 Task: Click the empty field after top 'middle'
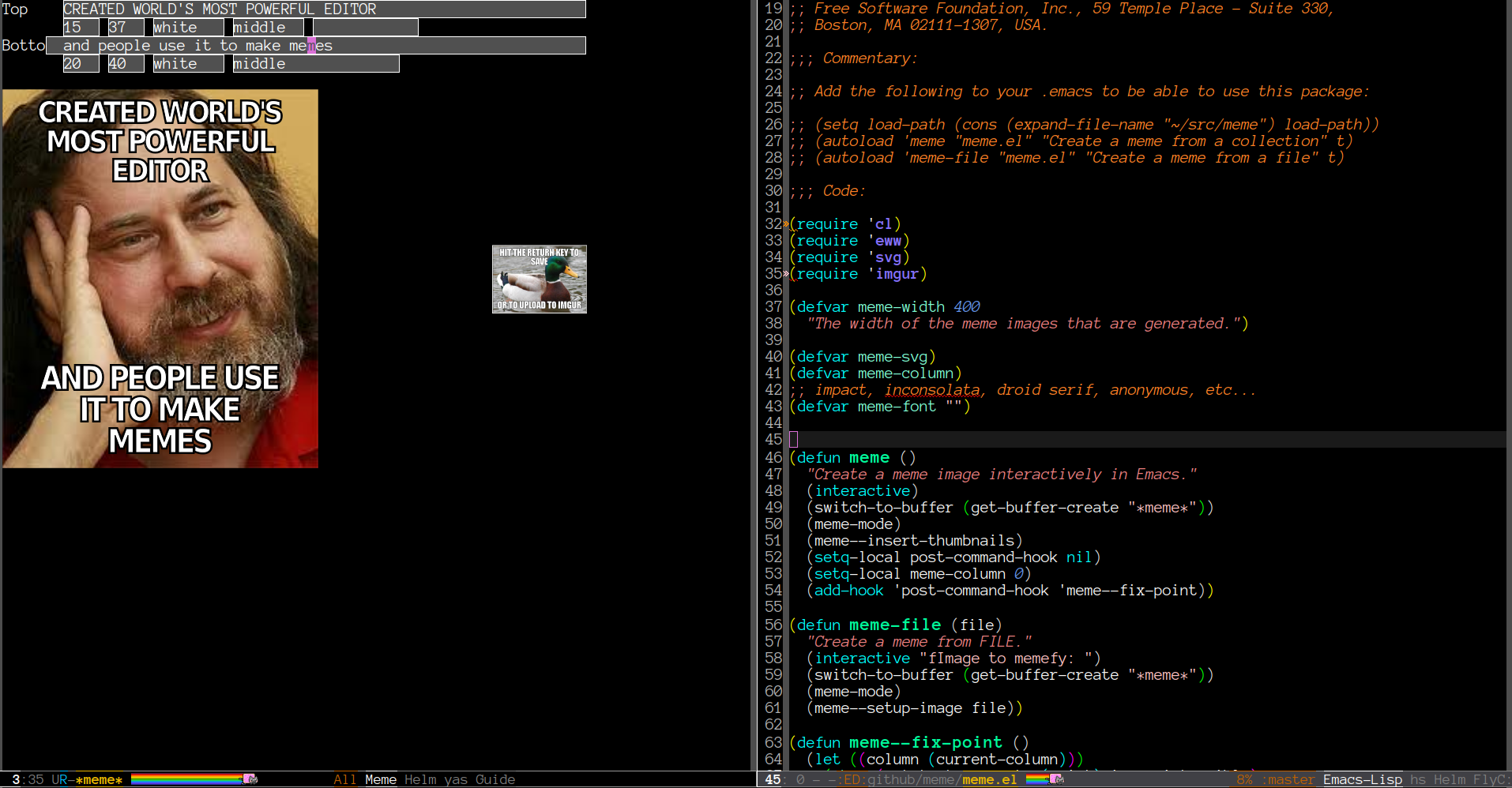click(366, 28)
